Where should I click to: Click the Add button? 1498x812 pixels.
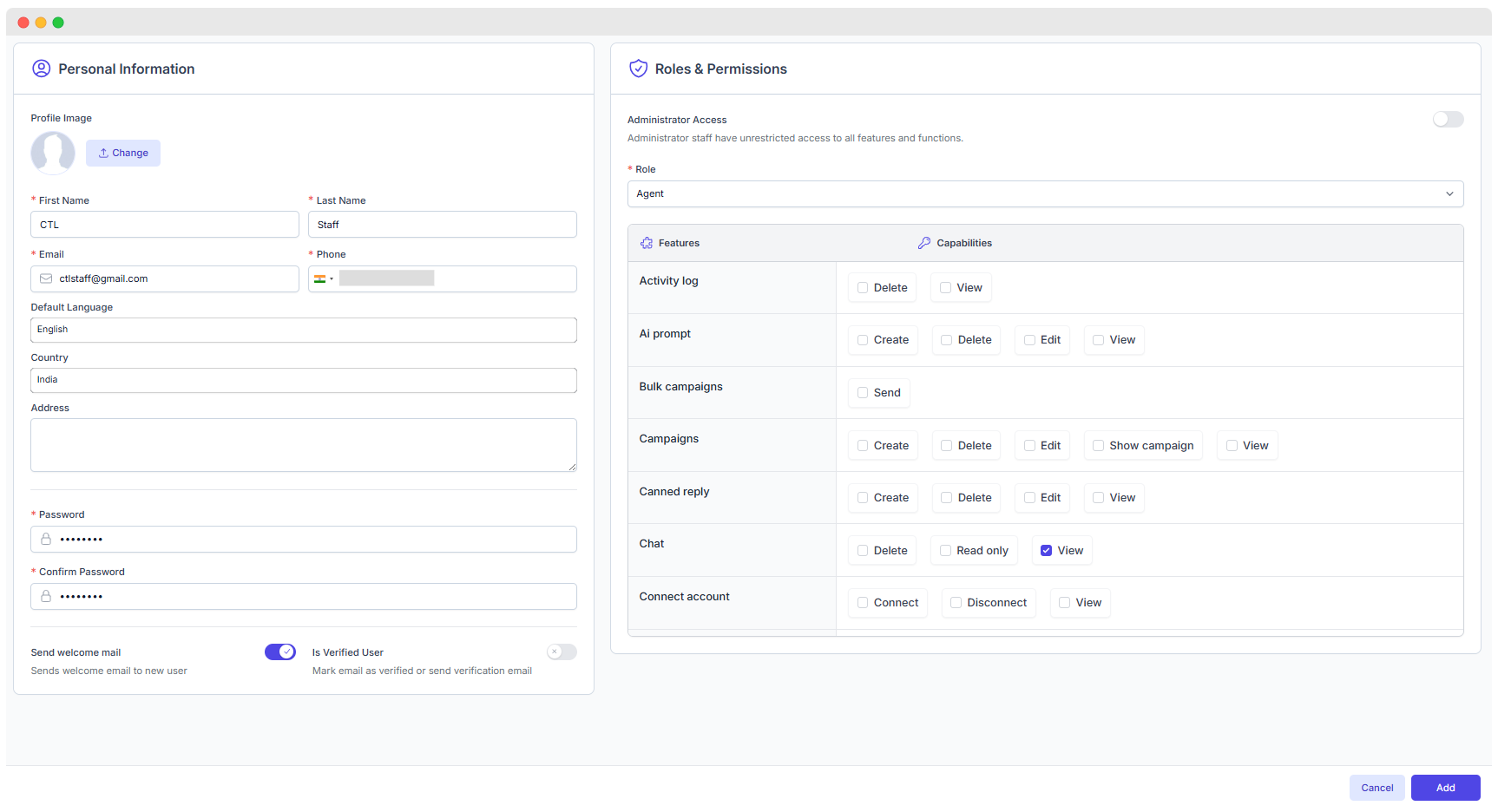[x=1445, y=788]
